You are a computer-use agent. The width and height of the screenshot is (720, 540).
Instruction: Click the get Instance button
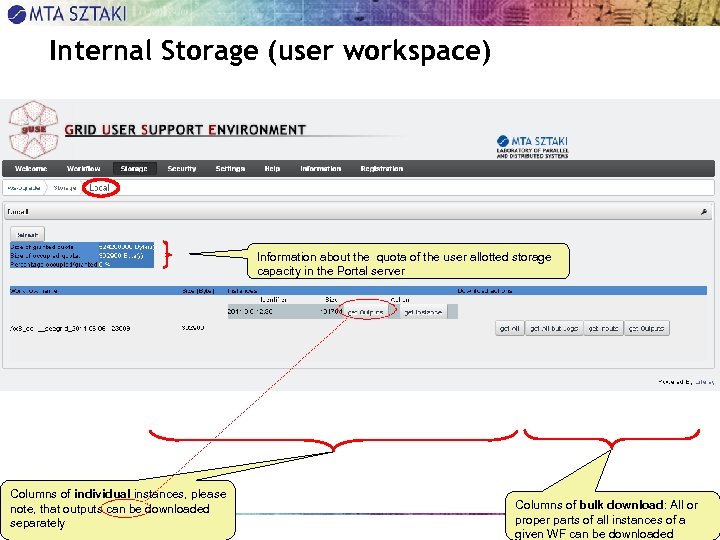point(423,312)
